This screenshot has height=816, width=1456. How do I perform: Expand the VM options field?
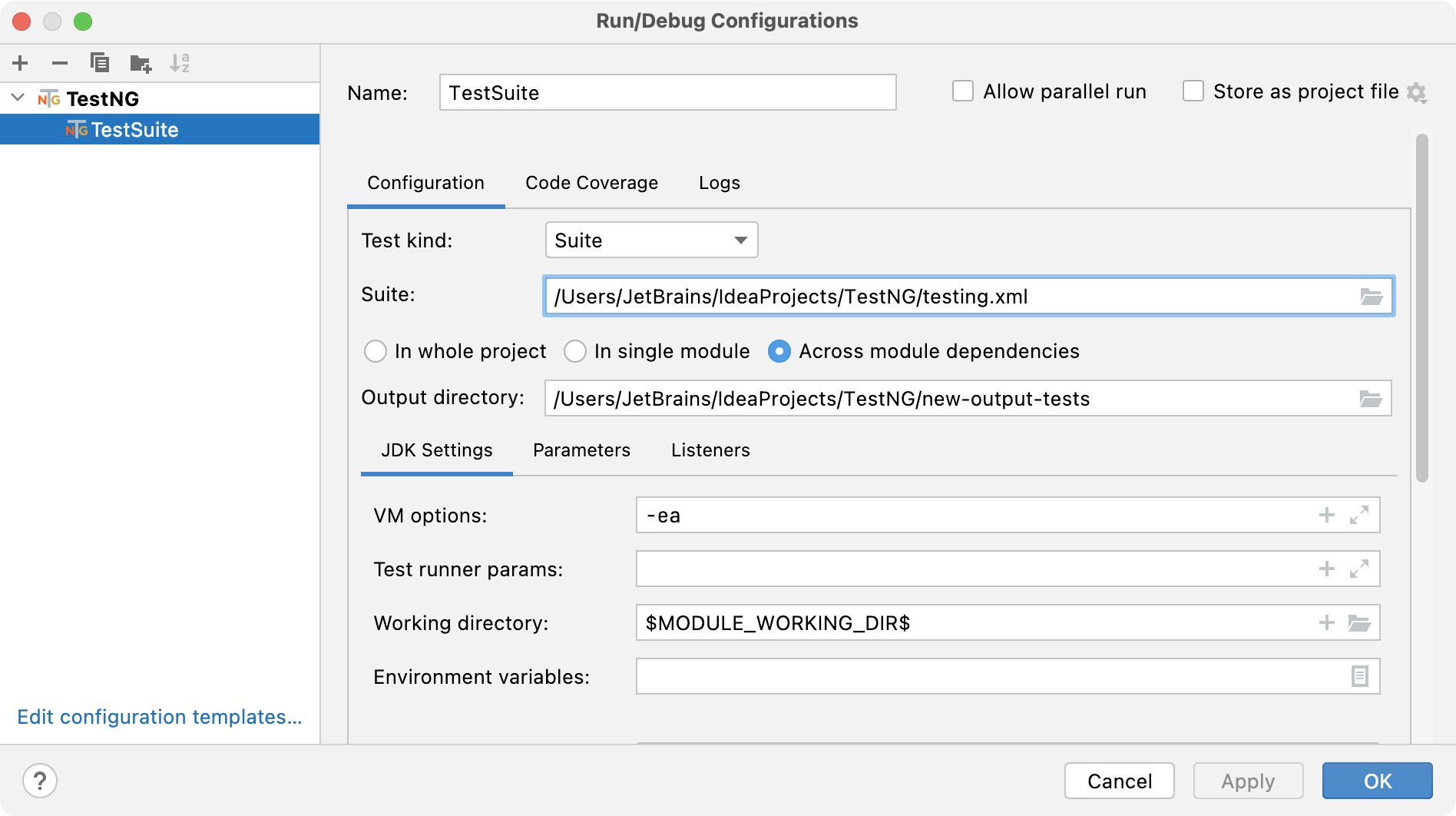(1359, 515)
